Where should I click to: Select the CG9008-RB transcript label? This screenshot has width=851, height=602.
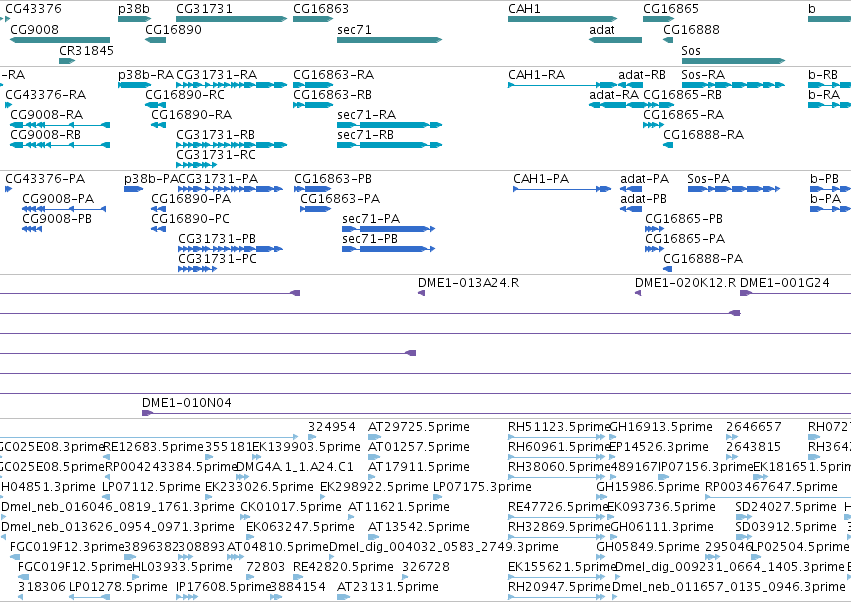pos(45,135)
